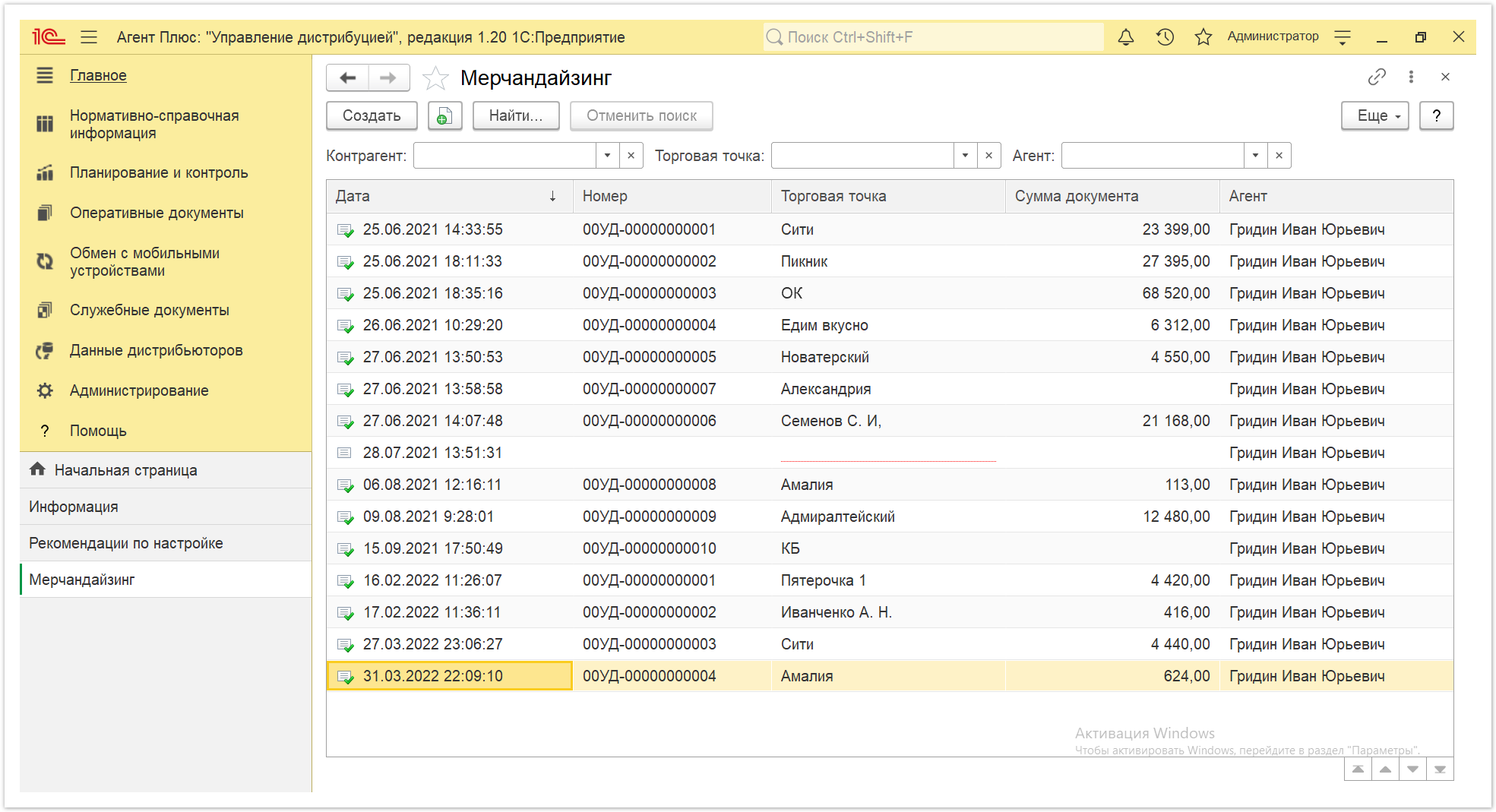Expand the Агент dropdown list
This screenshot has width=1496, height=812.
click(x=1255, y=156)
